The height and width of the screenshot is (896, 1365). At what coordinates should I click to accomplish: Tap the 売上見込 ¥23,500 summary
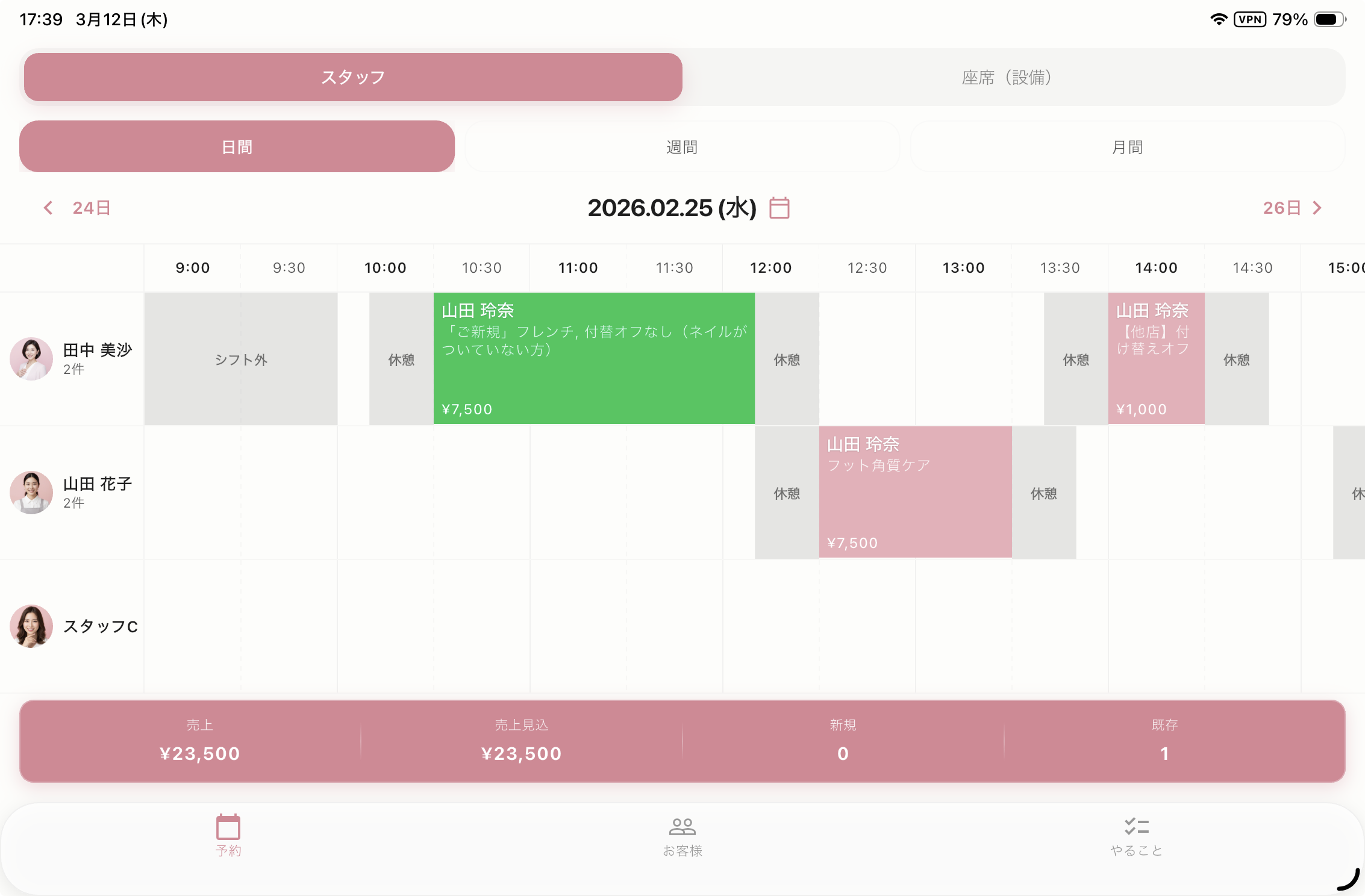[522, 741]
